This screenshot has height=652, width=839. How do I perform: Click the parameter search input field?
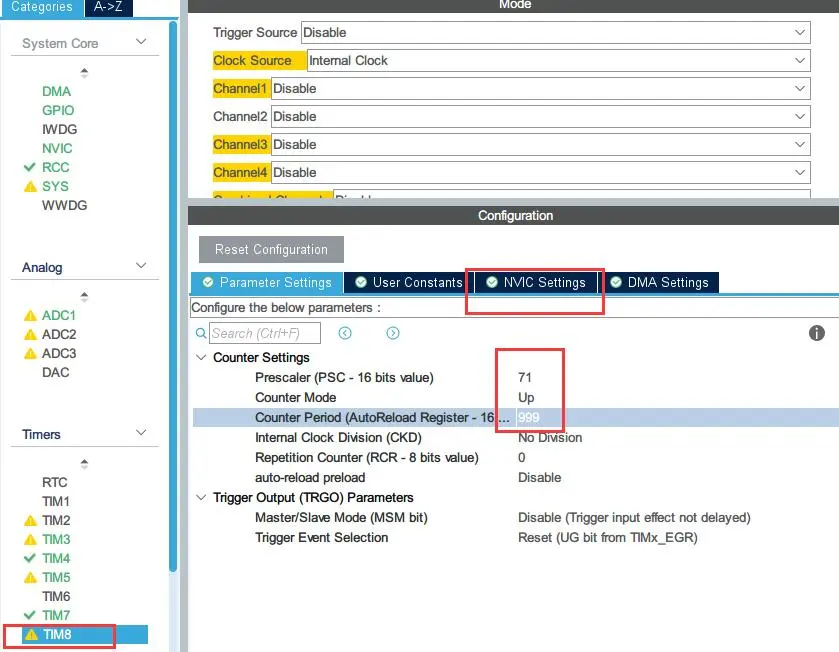pos(264,333)
